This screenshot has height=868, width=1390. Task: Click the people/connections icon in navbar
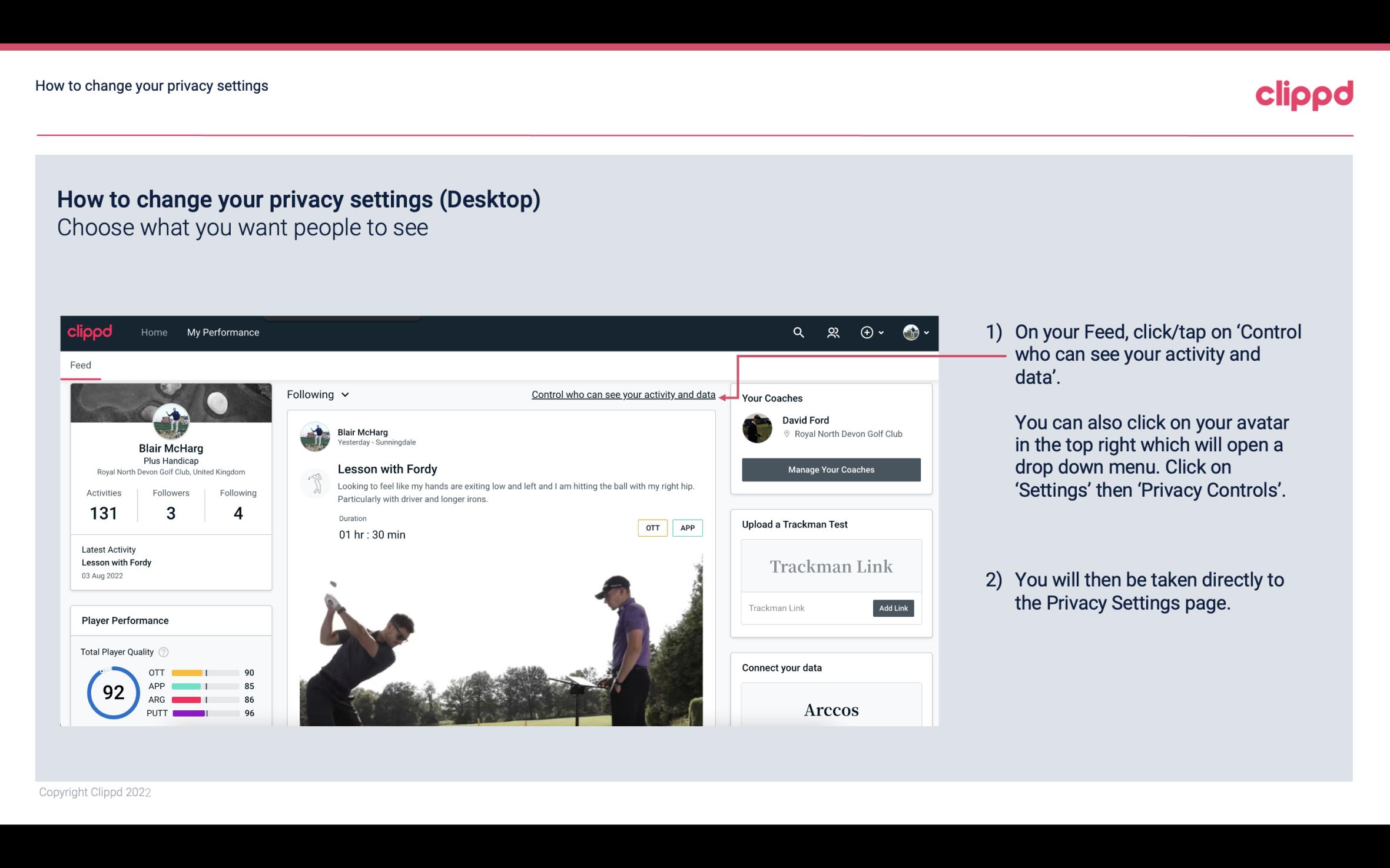pos(833,332)
